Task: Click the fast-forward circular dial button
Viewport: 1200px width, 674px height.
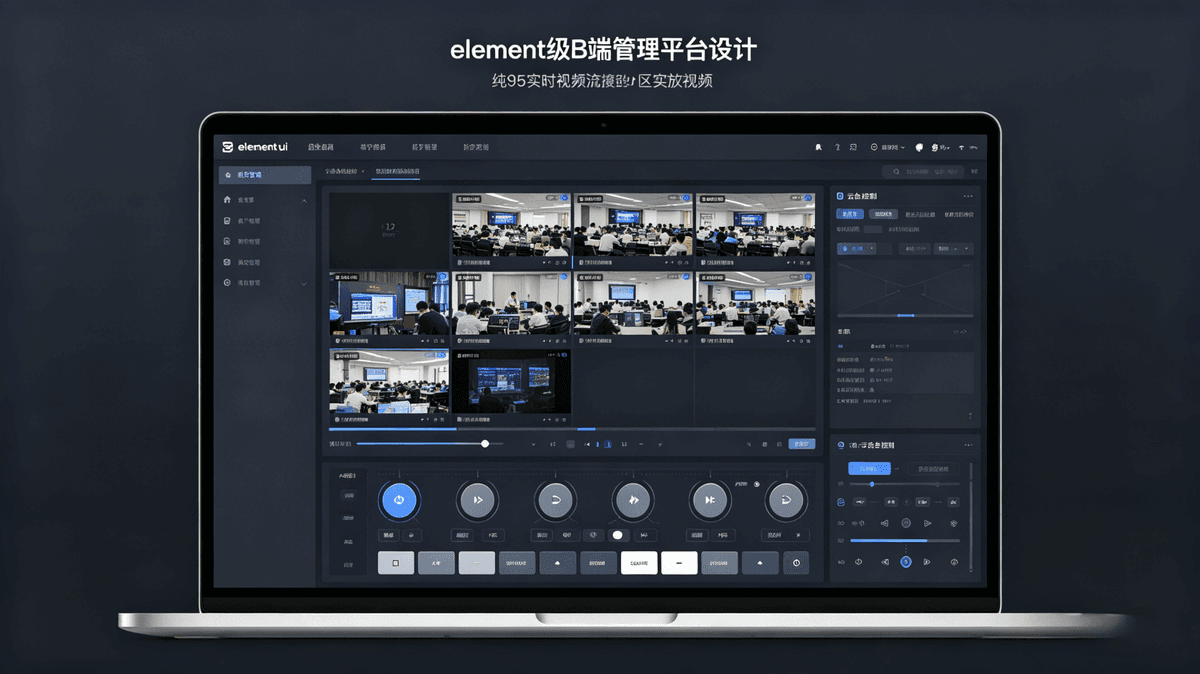Action: [x=632, y=499]
